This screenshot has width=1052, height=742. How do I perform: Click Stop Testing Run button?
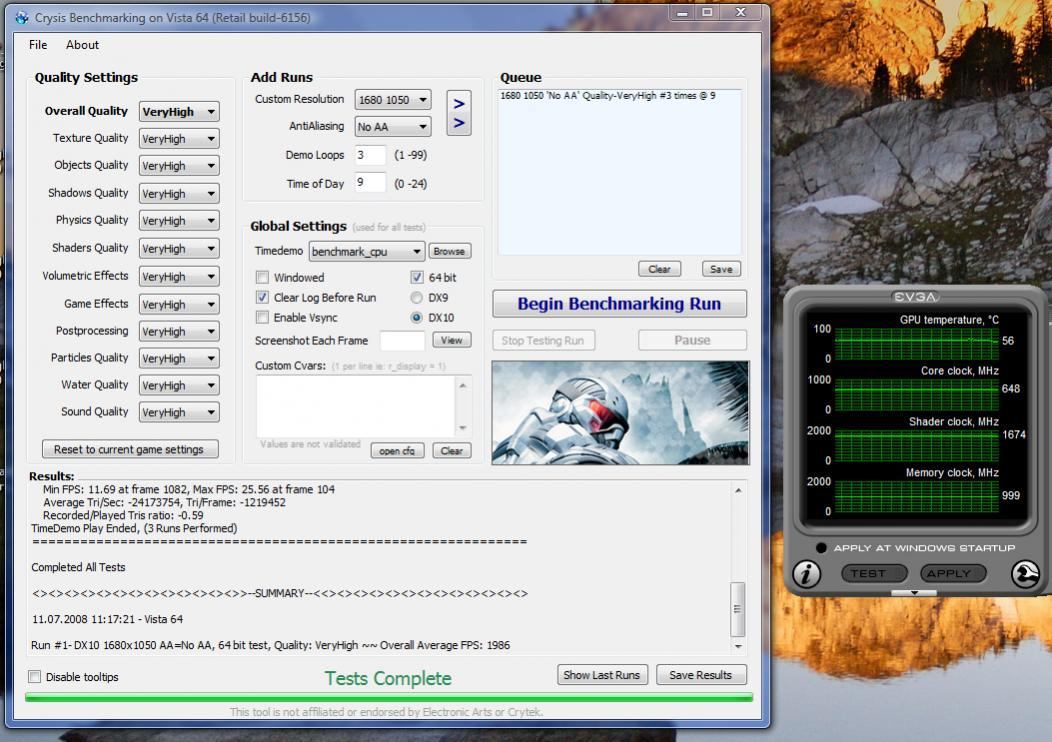(543, 340)
